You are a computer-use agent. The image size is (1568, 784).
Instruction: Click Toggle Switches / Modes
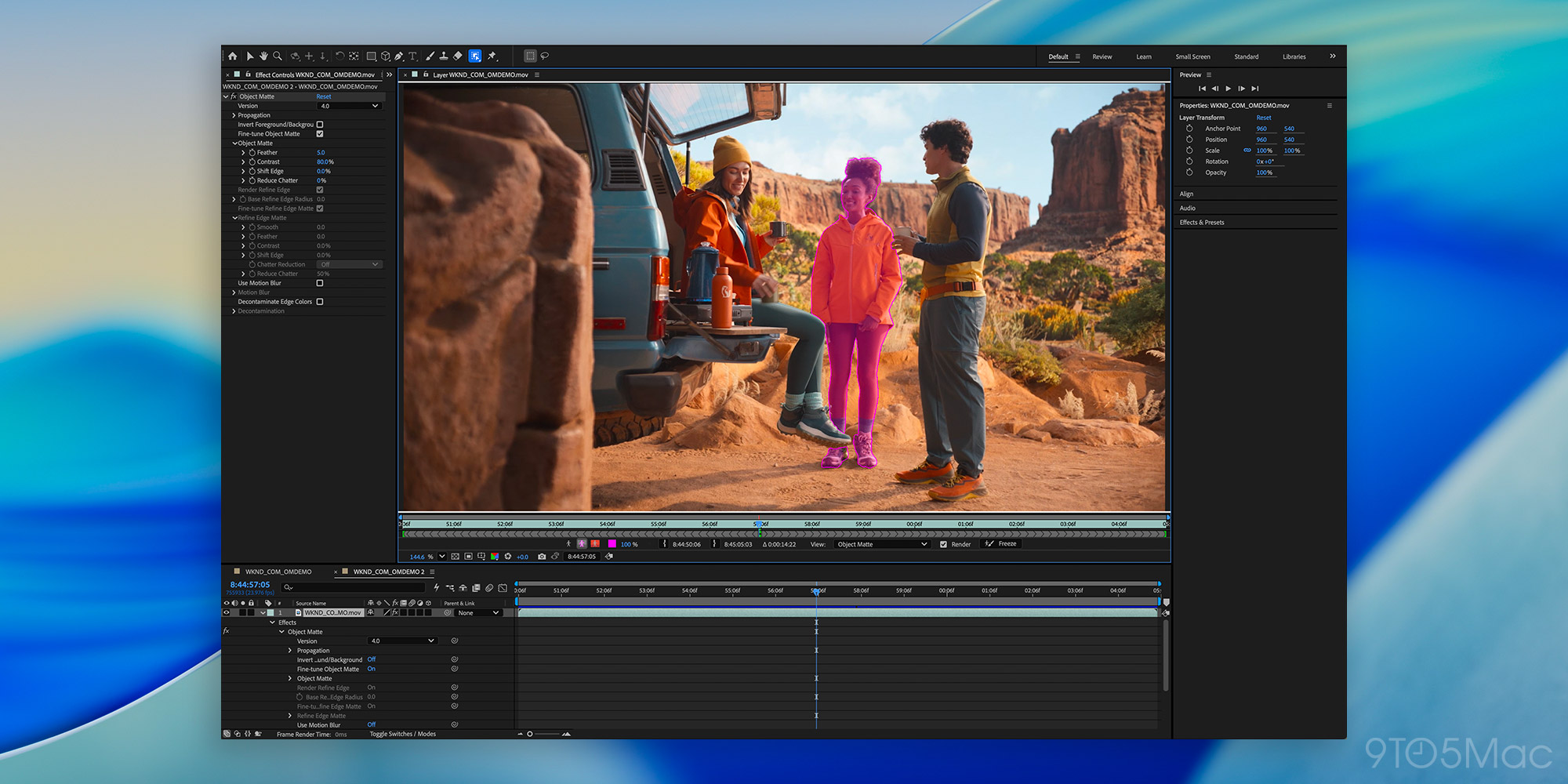pos(403,734)
